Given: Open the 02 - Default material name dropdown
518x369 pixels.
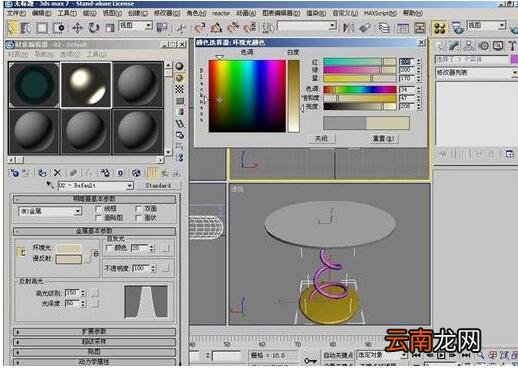Looking at the screenshot, I should (x=96, y=185).
